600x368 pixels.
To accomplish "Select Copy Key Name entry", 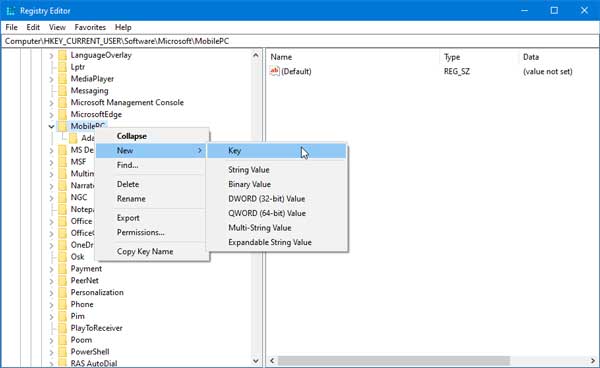I will [145, 251].
